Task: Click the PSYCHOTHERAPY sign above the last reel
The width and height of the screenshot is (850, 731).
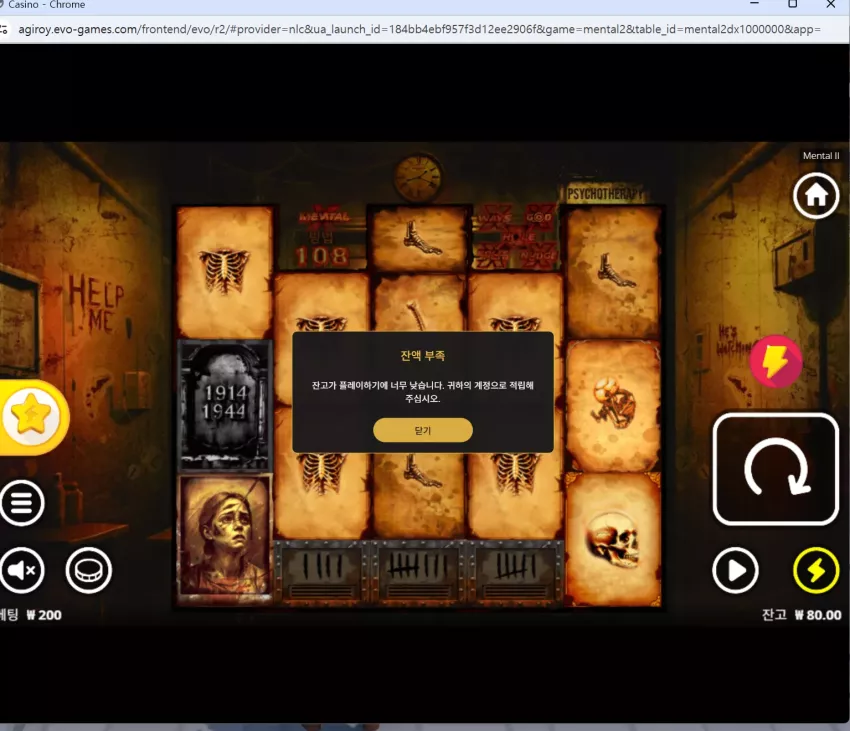Action: pos(604,194)
